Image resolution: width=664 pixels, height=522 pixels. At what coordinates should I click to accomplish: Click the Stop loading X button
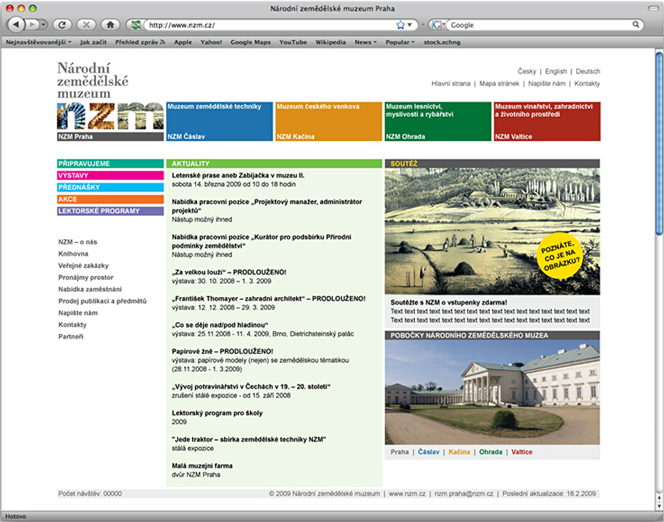pyautogui.click(x=86, y=25)
